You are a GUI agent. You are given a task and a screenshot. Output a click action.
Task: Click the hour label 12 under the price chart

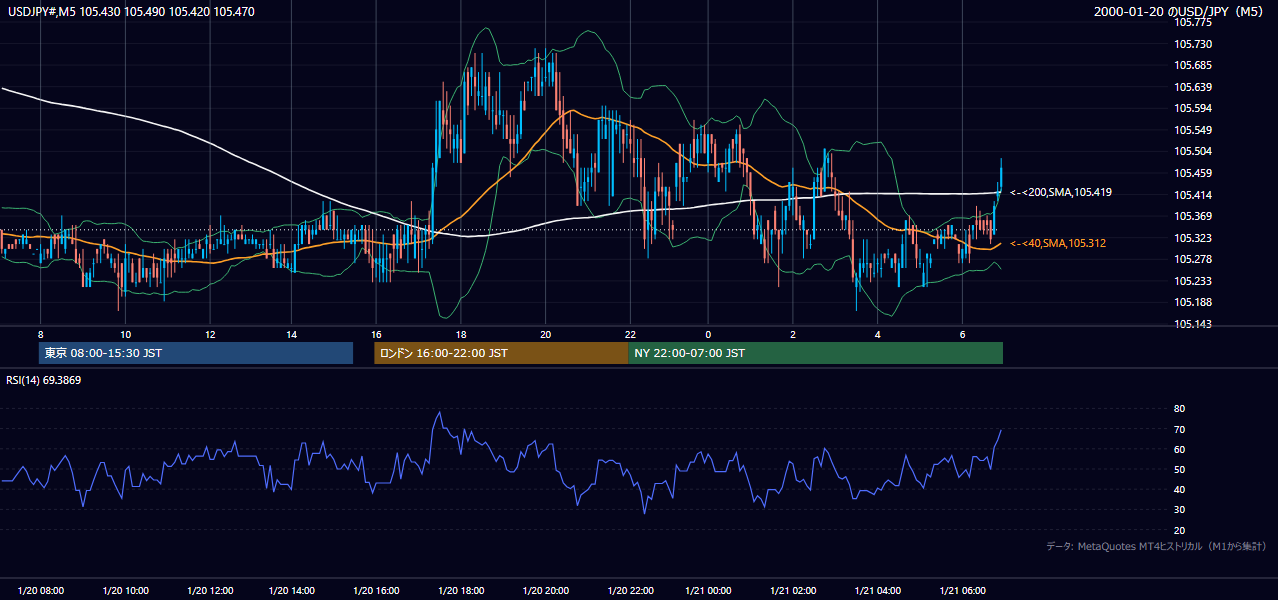[x=210, y=334]
